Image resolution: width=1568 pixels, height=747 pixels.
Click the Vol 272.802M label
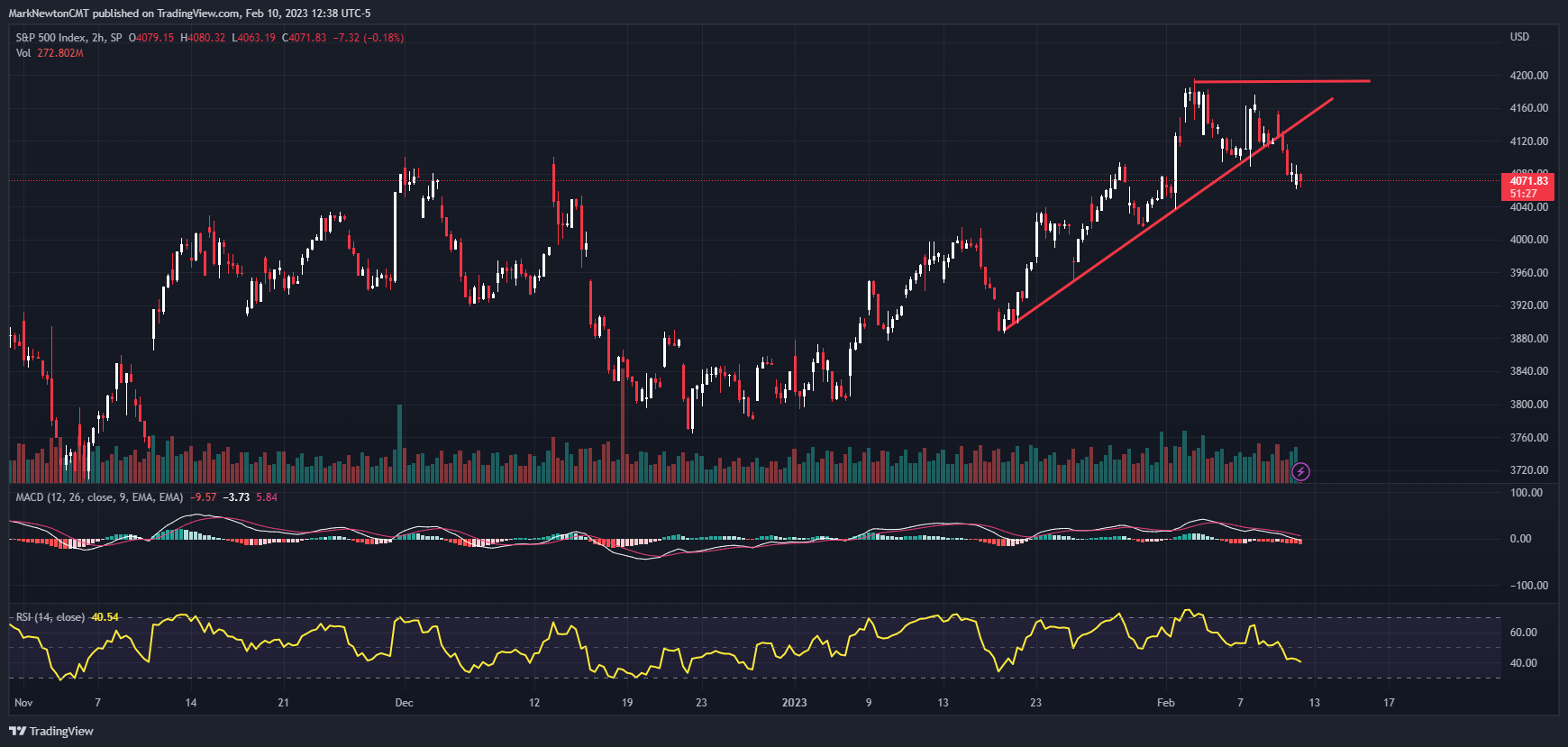tap(50, 53)
